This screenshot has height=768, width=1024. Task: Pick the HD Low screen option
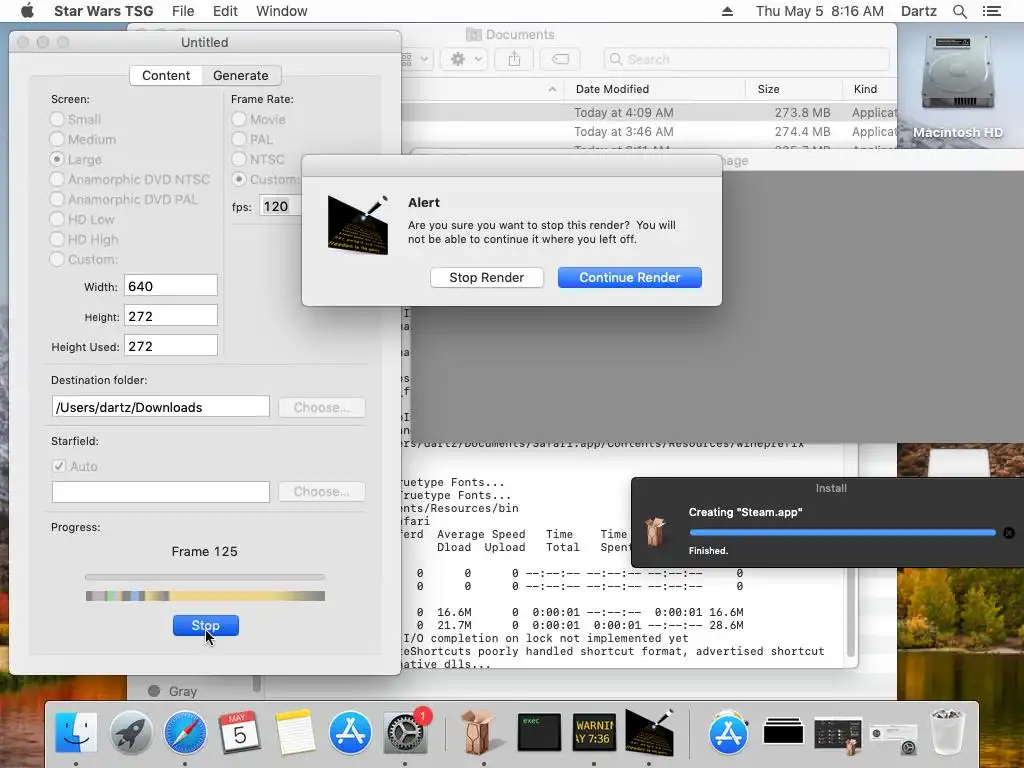57,219
